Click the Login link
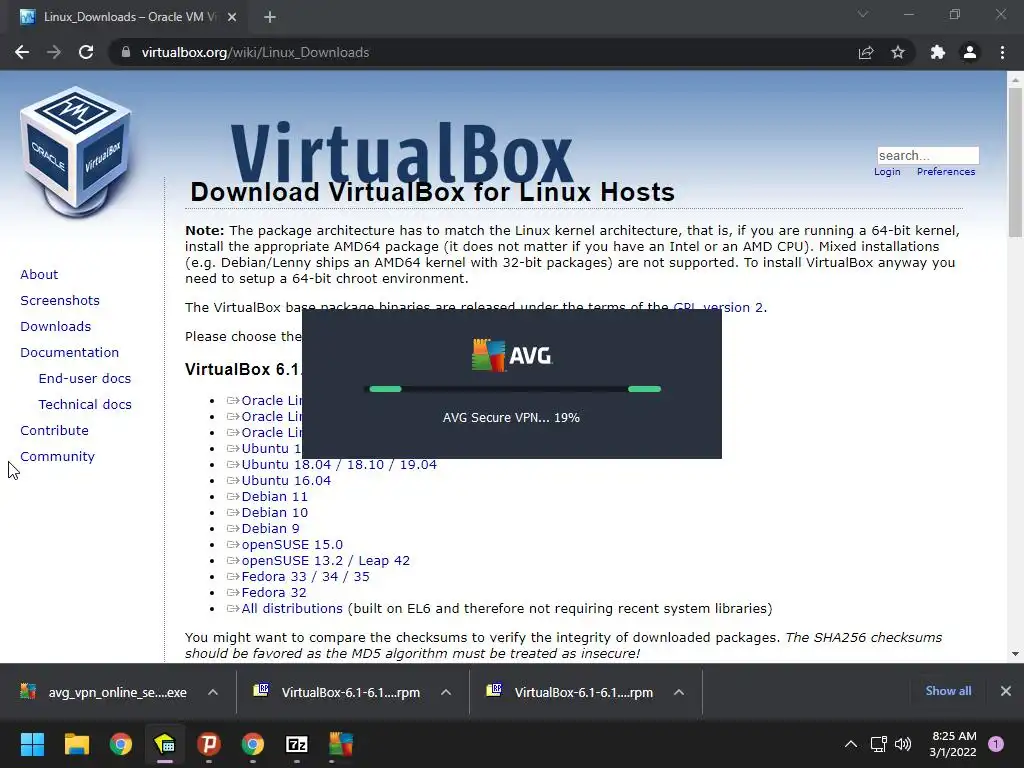Viewport: 1024px width, 768px height. (887, 172)
